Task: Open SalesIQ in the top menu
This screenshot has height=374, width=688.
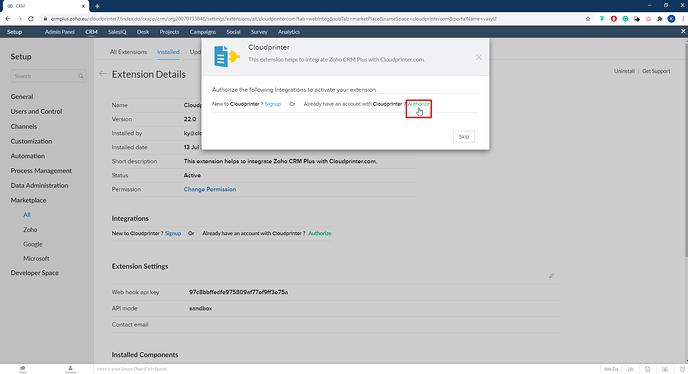Action: (x=117, y=32)
